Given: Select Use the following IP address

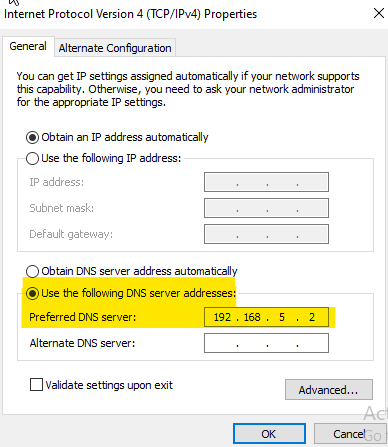Looking at the screenshot, I should pyautogui.click(x=32, y=158).
